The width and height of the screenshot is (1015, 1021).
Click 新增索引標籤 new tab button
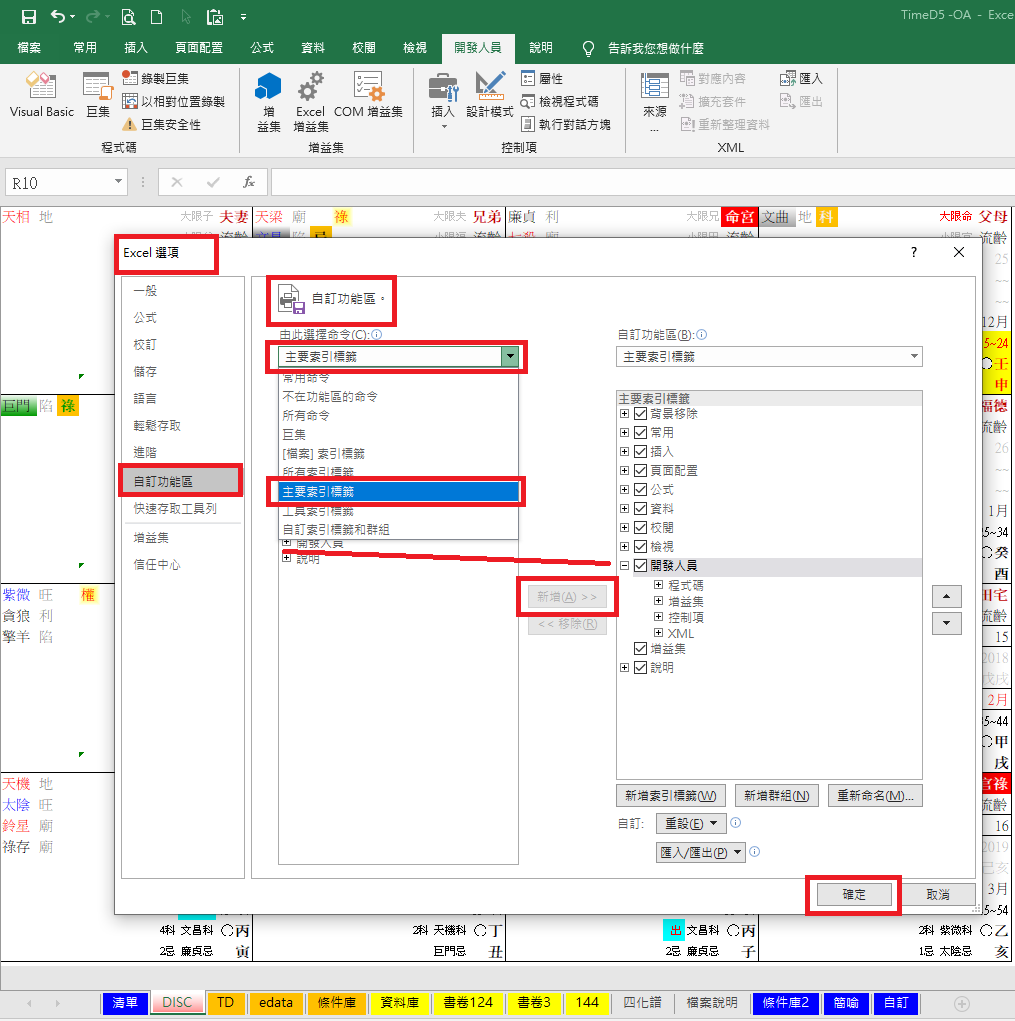point(671,796)
